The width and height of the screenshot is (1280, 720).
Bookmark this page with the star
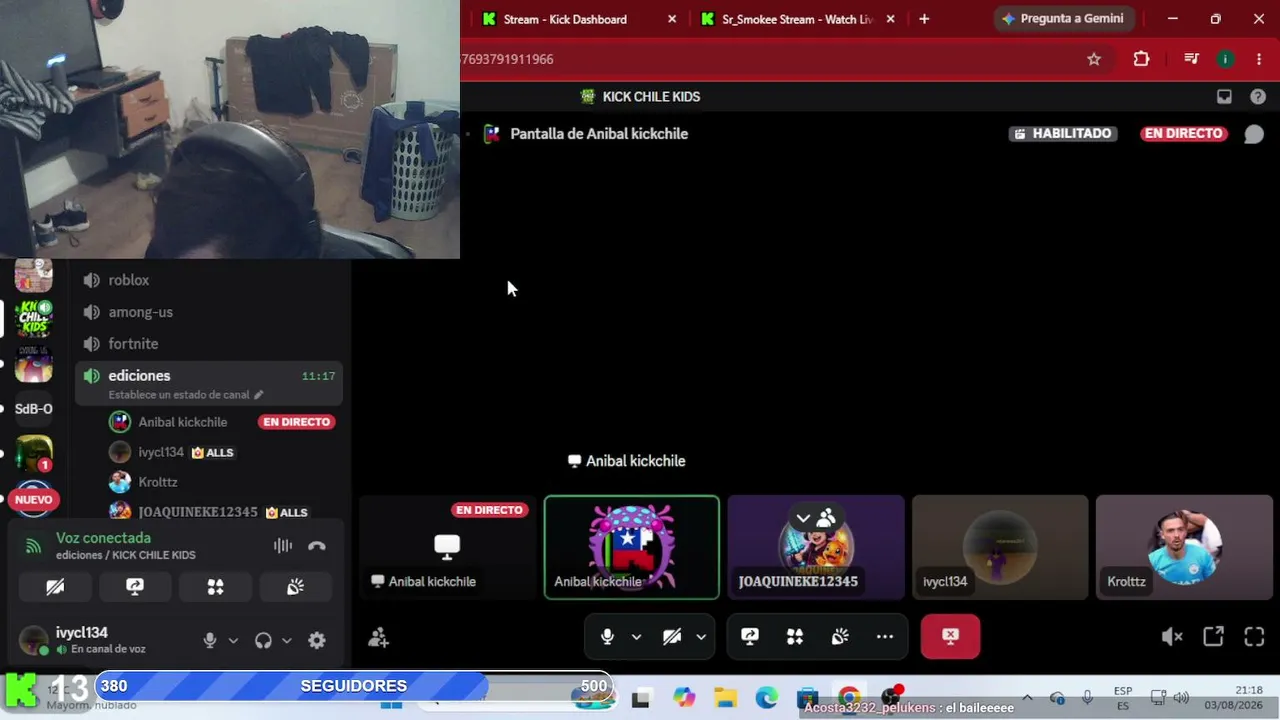[1094, 59]
